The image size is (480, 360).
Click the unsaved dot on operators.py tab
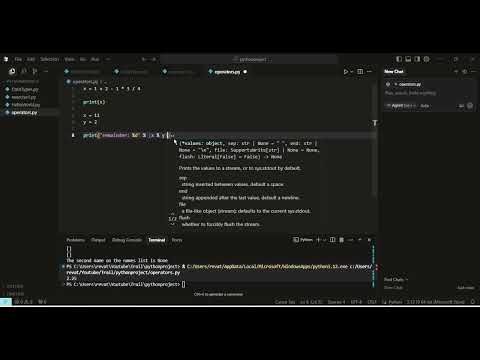245,72
